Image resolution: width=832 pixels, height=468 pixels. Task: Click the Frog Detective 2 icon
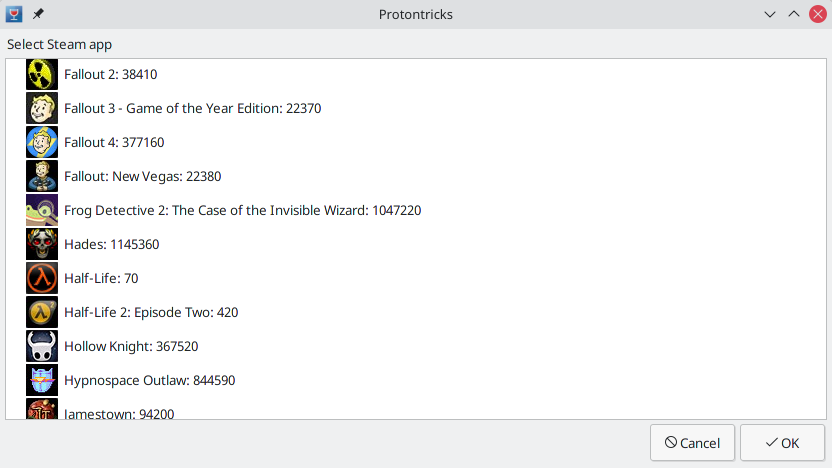pos(42,210)
